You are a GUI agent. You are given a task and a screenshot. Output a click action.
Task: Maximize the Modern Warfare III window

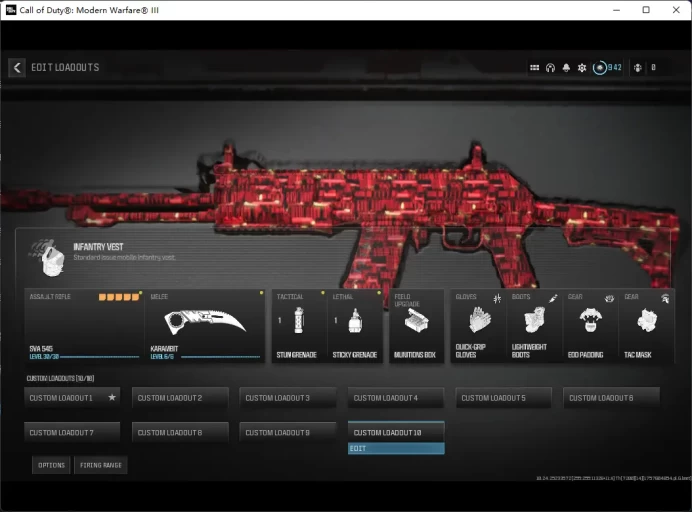pyautogui.click(x=646, y=10)
